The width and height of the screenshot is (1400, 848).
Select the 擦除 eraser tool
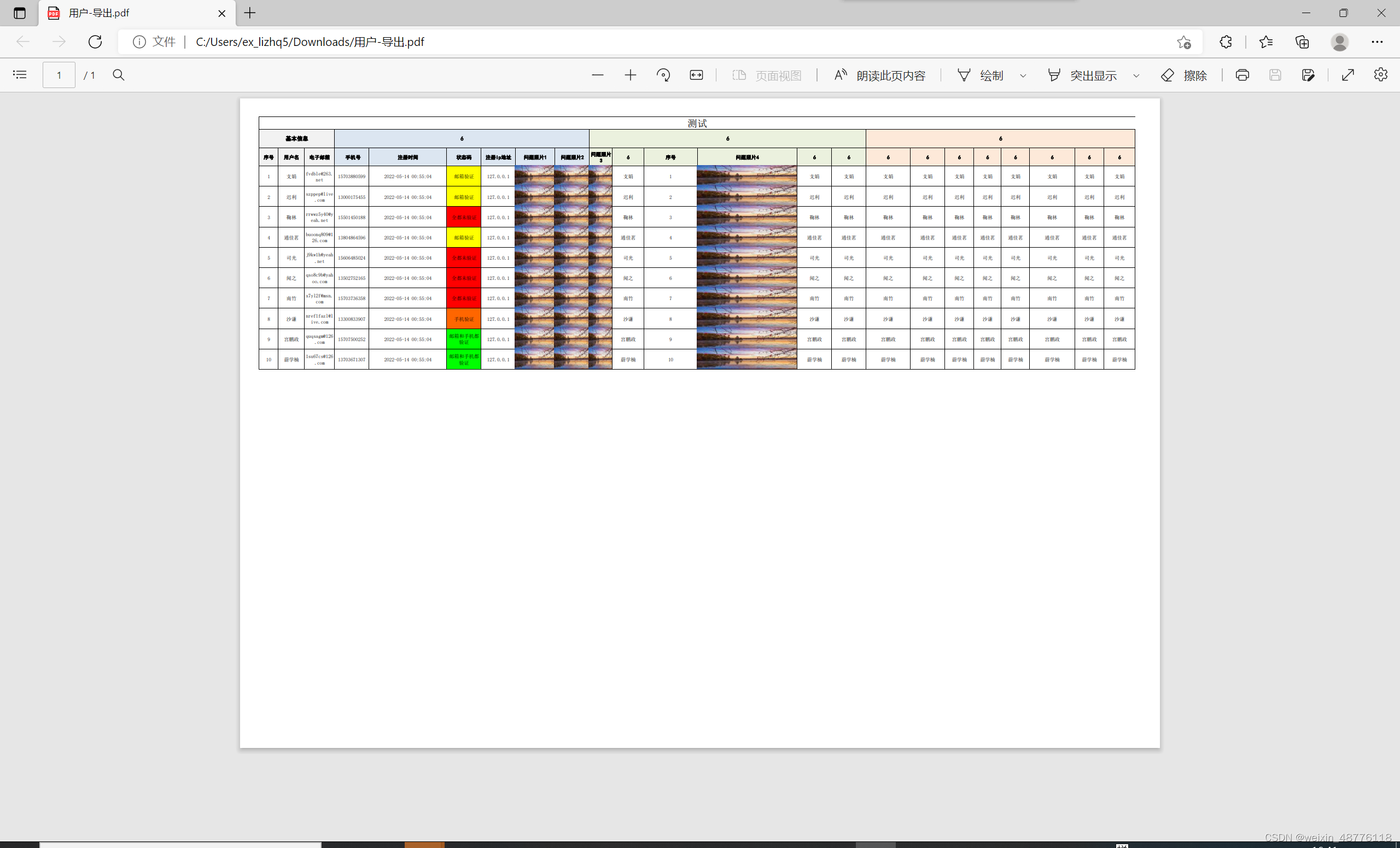point(1183,75)
